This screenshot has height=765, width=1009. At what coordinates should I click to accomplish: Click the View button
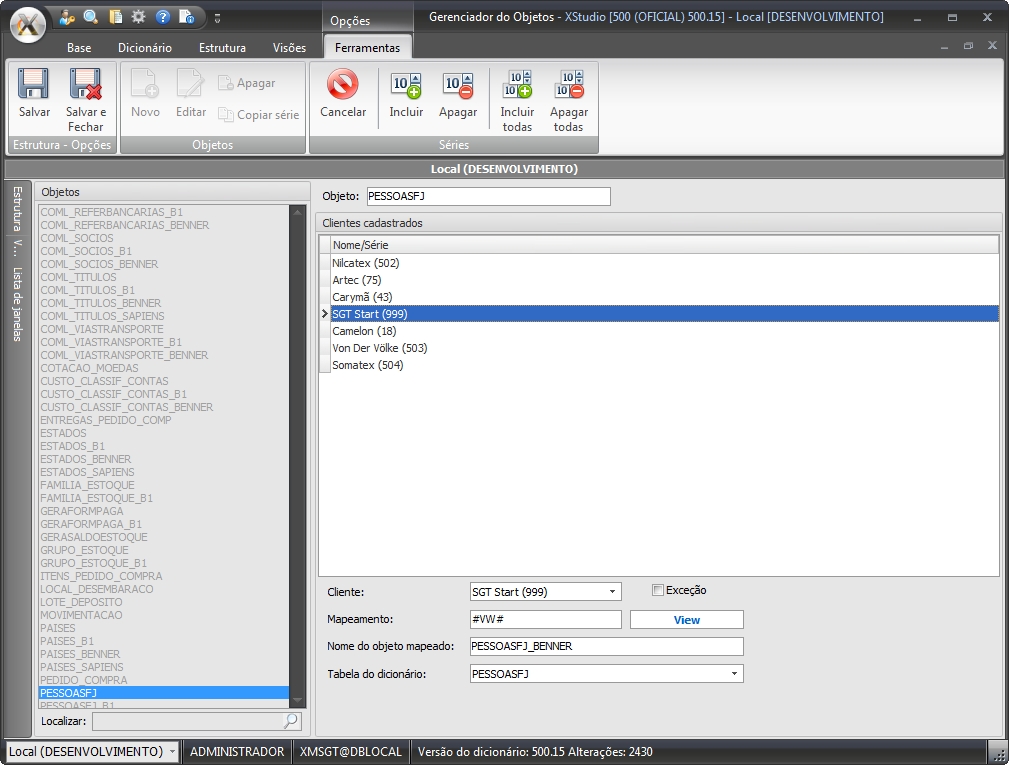[x=686, y=620]
